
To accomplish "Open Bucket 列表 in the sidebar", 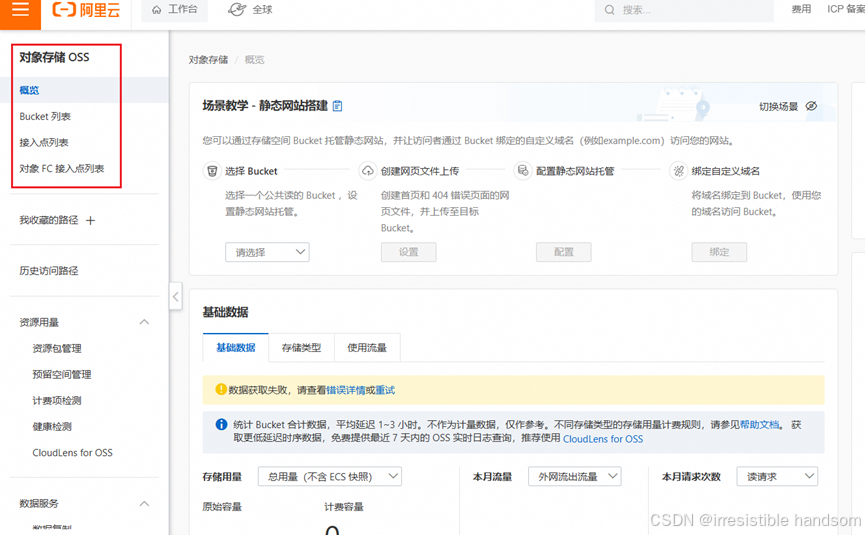I will tap(45, 116).
